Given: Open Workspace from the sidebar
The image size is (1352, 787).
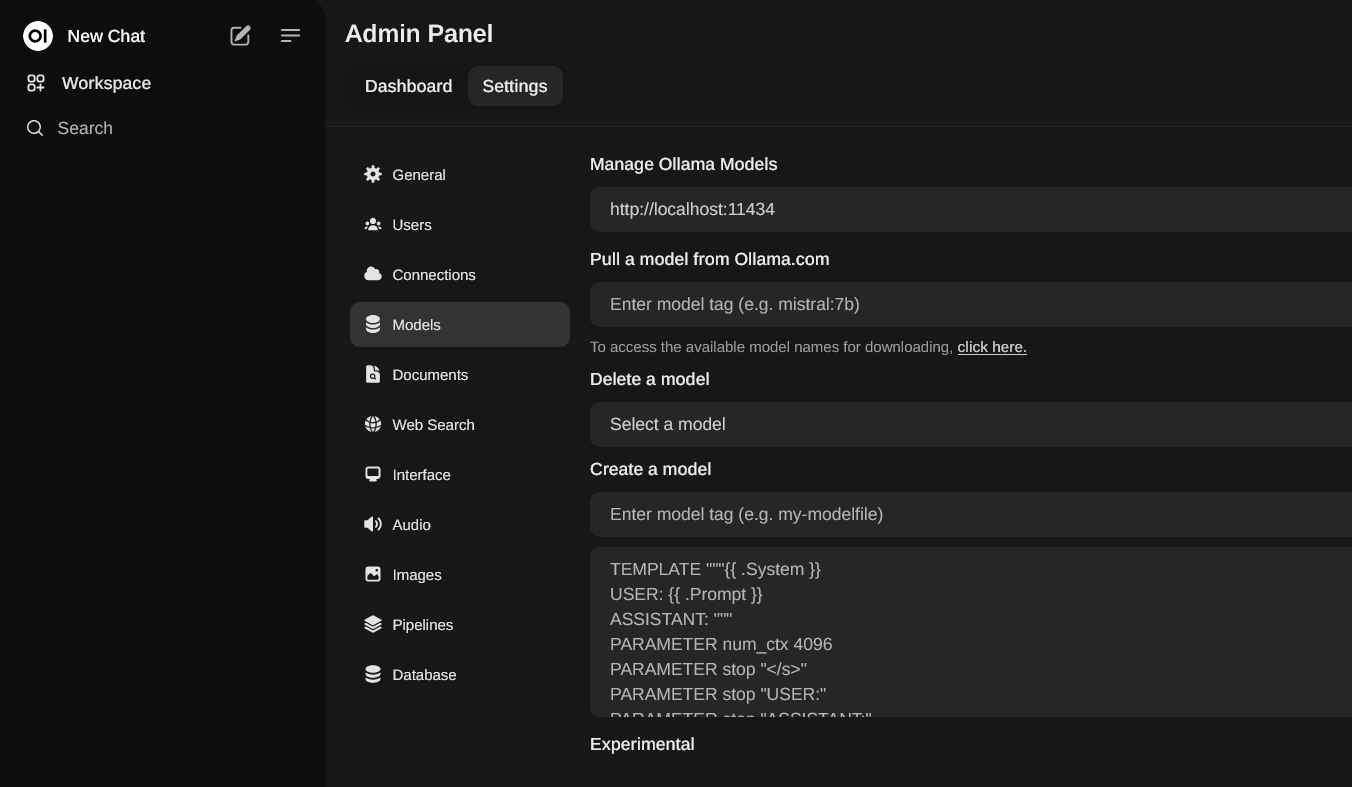Looking at the screenshot, I should pos(106,83).
